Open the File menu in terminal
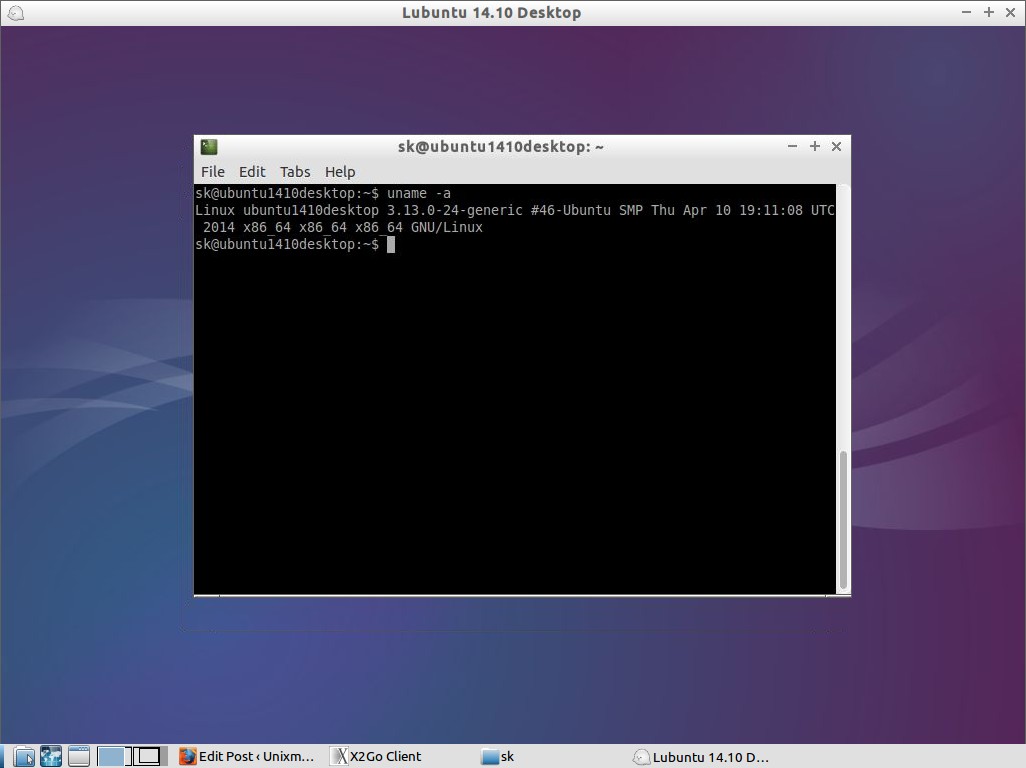1026x768 pixels. pos(213,172)
